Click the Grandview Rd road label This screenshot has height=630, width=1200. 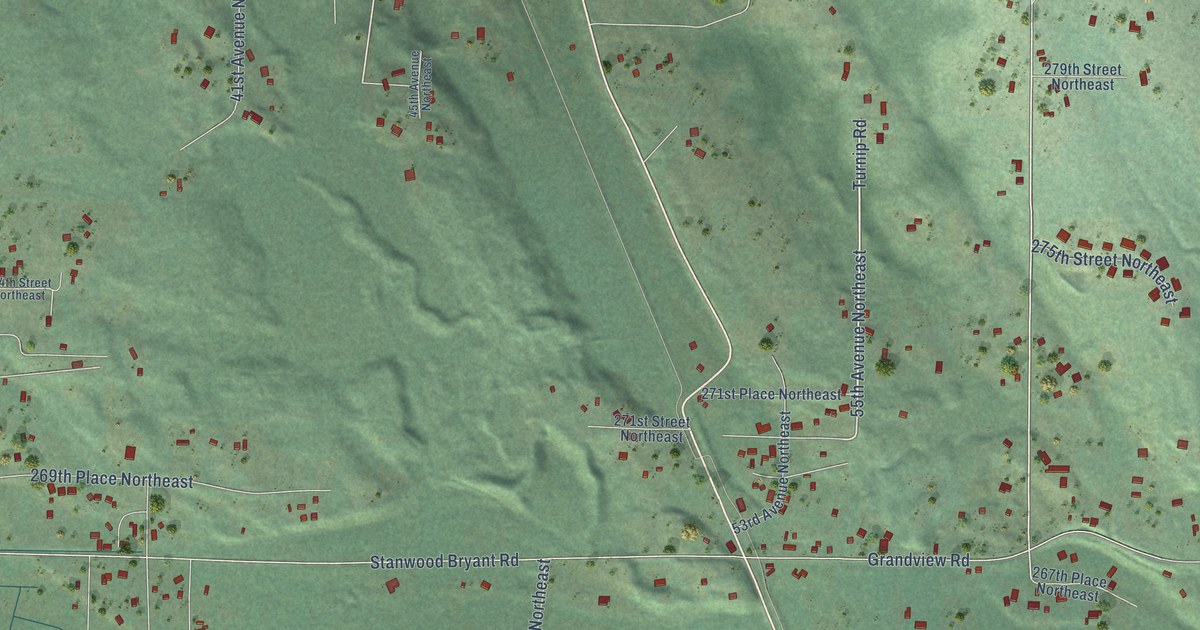click(x=919, y=560)
